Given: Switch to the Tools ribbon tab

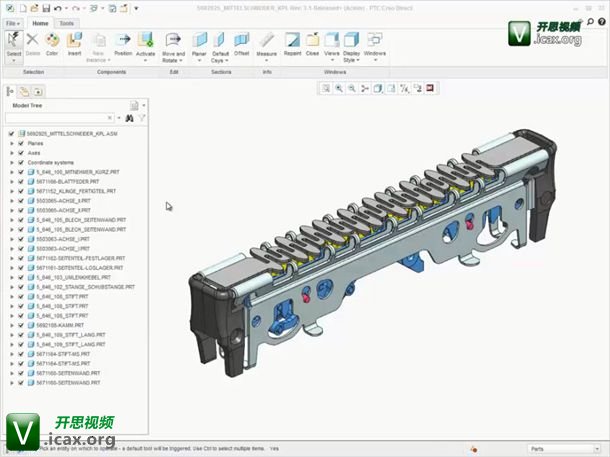Looking at the screenshot, I should pyautogui.click(x=67, y=22).
